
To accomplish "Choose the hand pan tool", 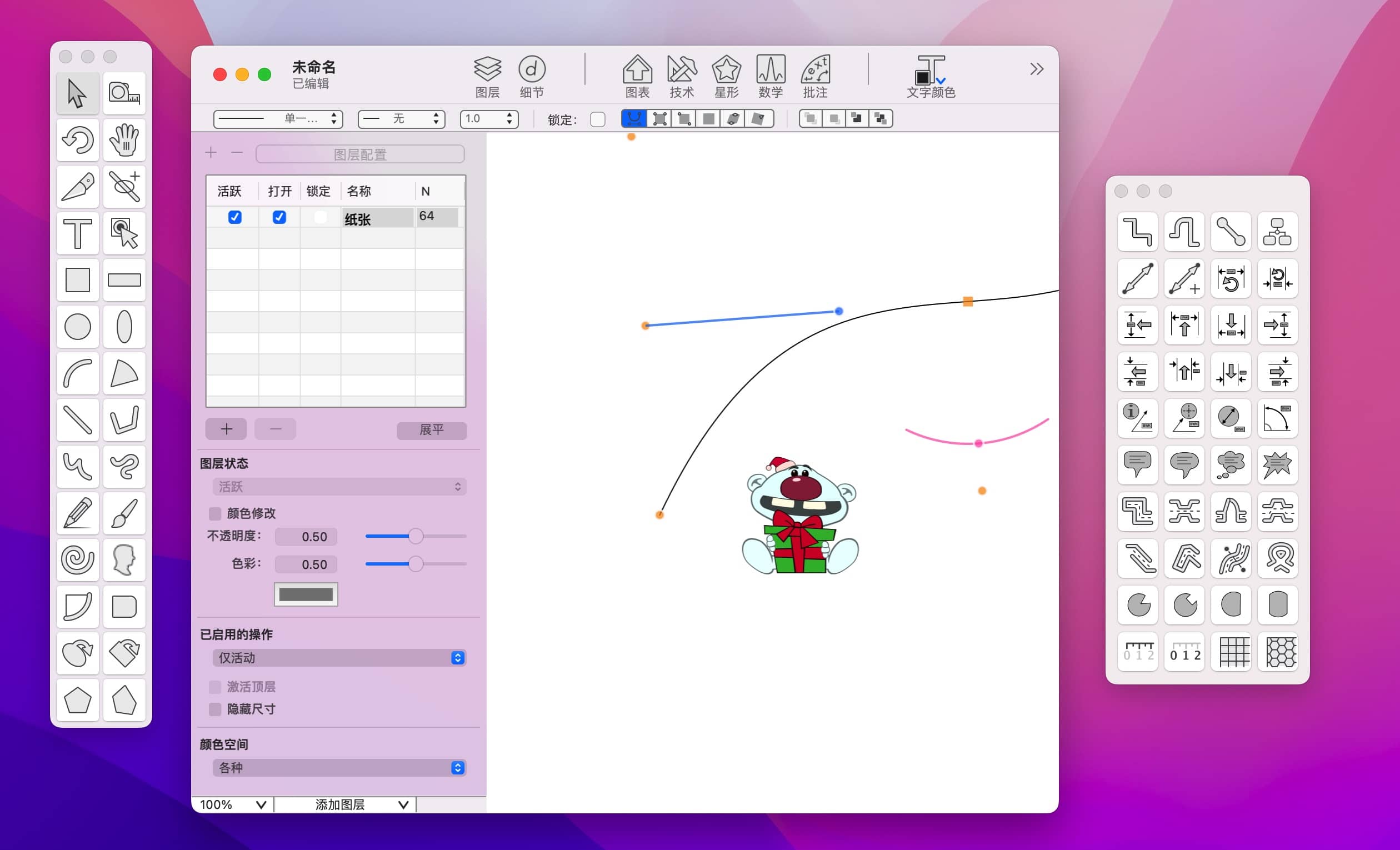I will 124,141.
